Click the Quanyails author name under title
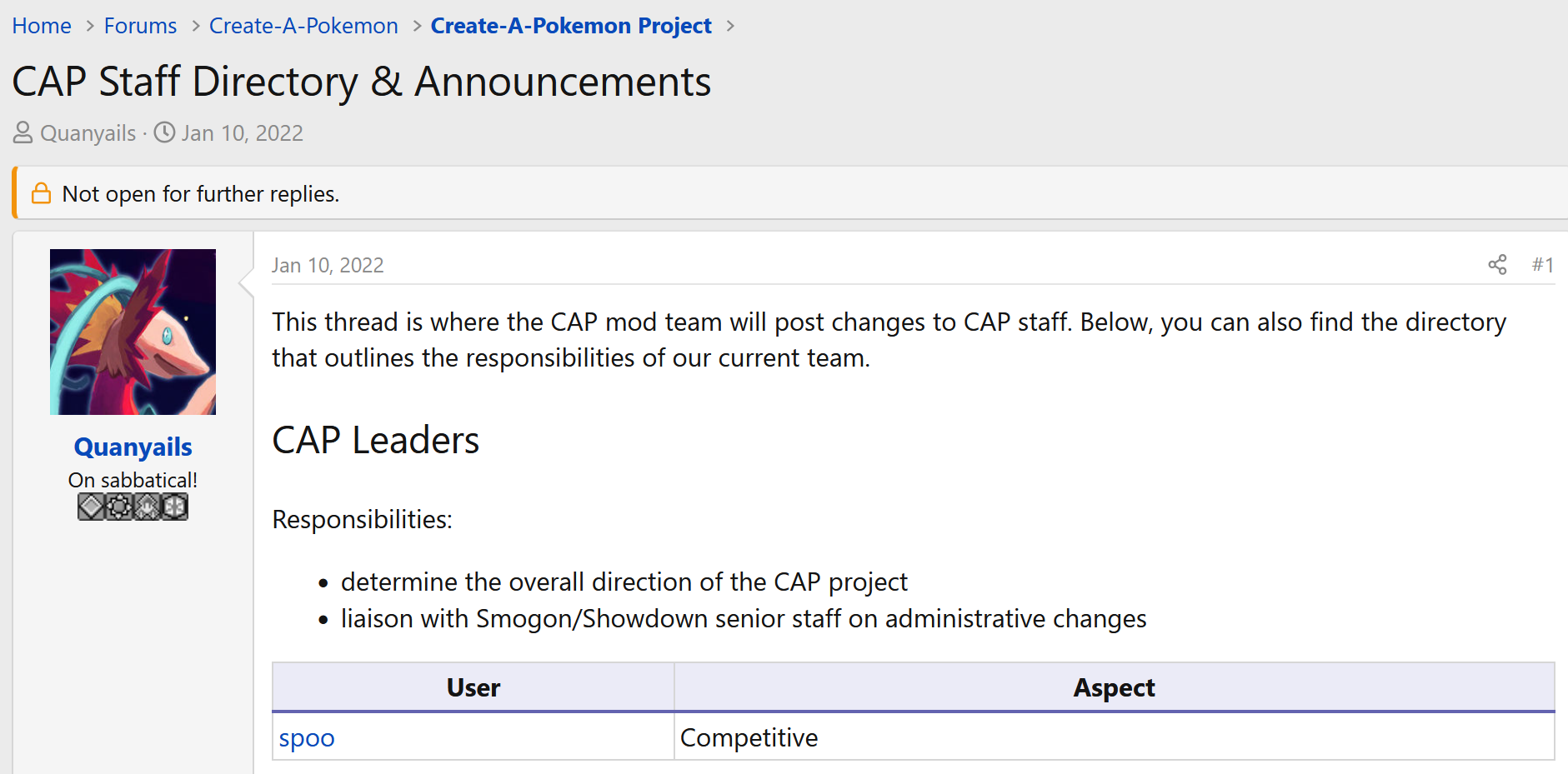Viewport: 1568px width, 774px height. pyautogui.click(x=88, y=133)
